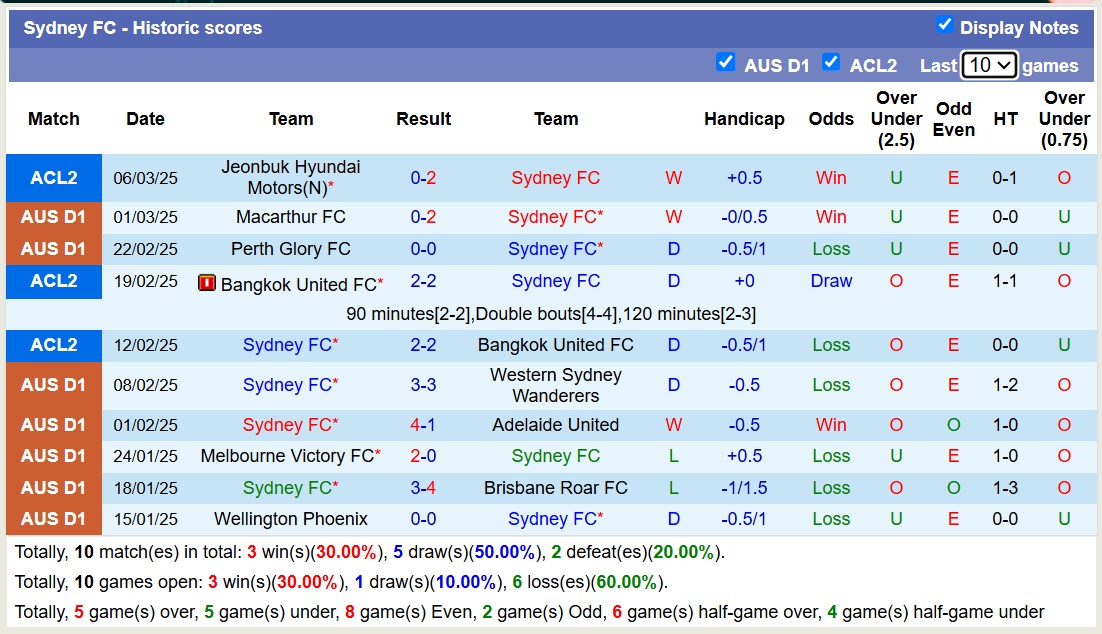Click the ACL2 badge on the 12/02/25 match
This screenshot has height=634, width=1102.
(53, 345)
